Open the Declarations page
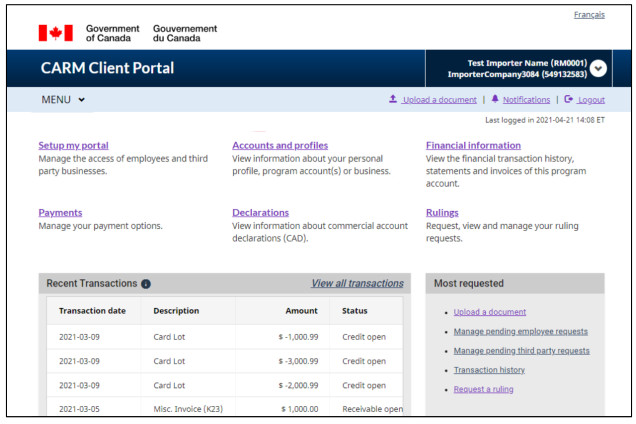This screenshot has height=424, width=636. 260,212
